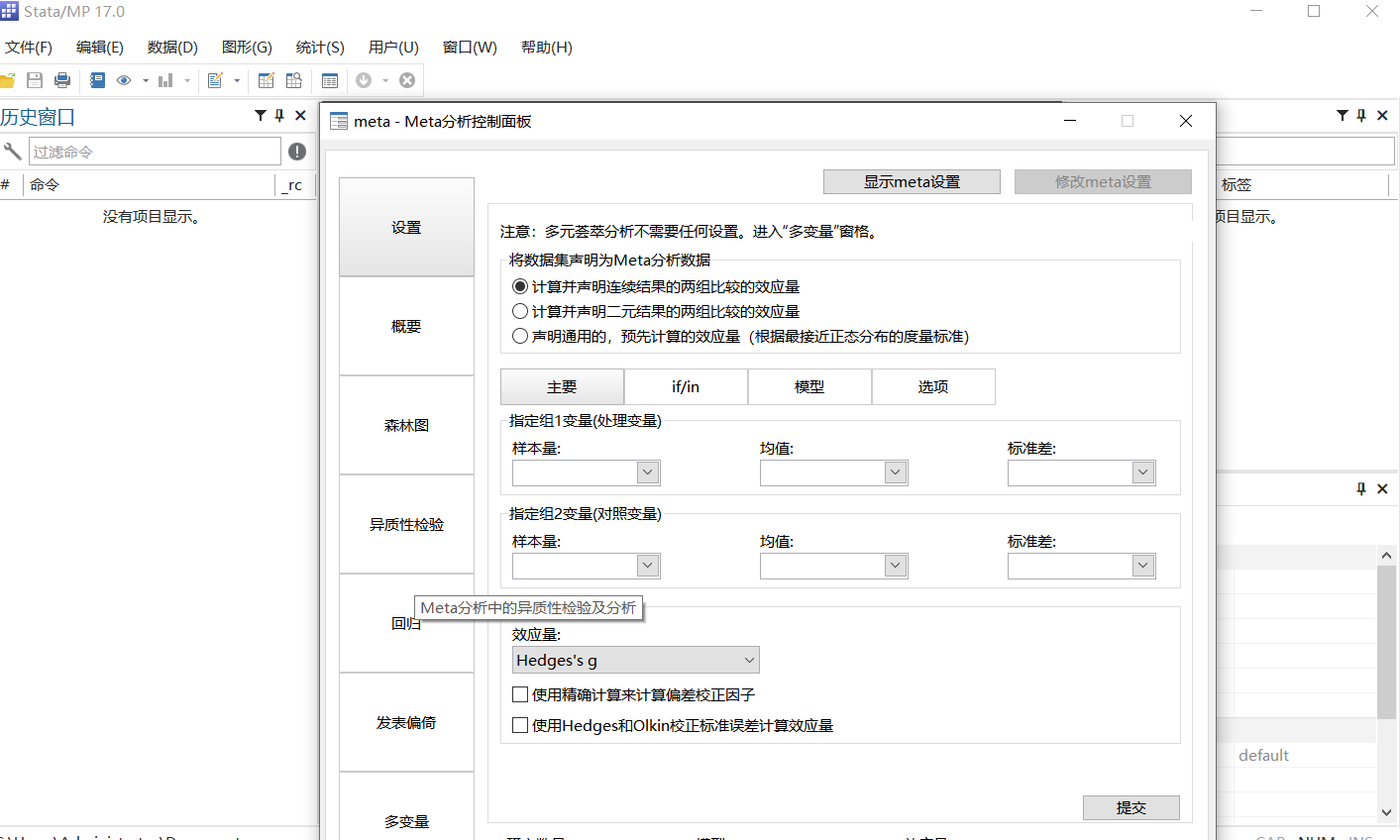Open group 1 标准差 dropdown
Viewport: 1400px width, 840px height.
1143,472
